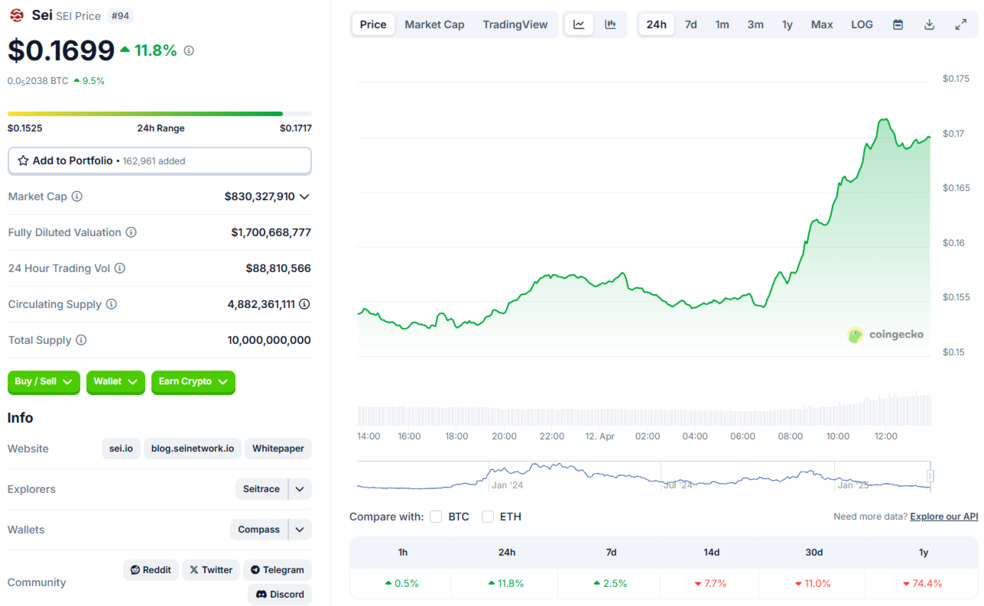Expand Market Cap value chevron
The width and height of the screenshot is (984, 606).
(304, 196)
